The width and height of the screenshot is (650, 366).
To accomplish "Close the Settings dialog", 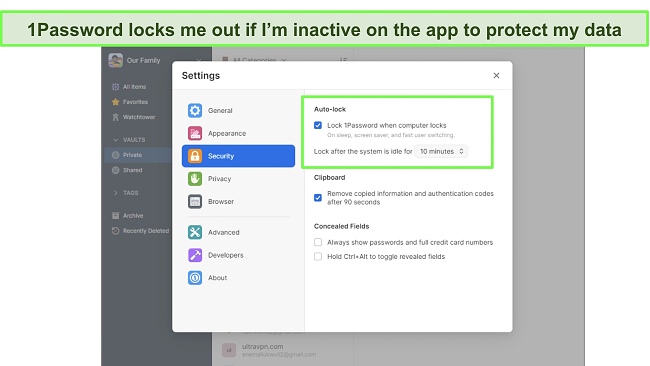I will tap(496, 75).
